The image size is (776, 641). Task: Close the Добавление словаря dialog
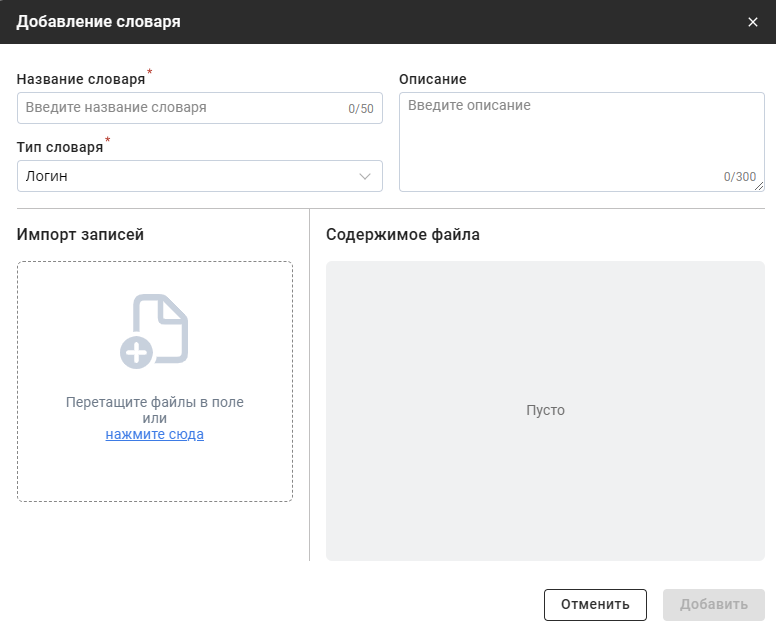[753, 22]
